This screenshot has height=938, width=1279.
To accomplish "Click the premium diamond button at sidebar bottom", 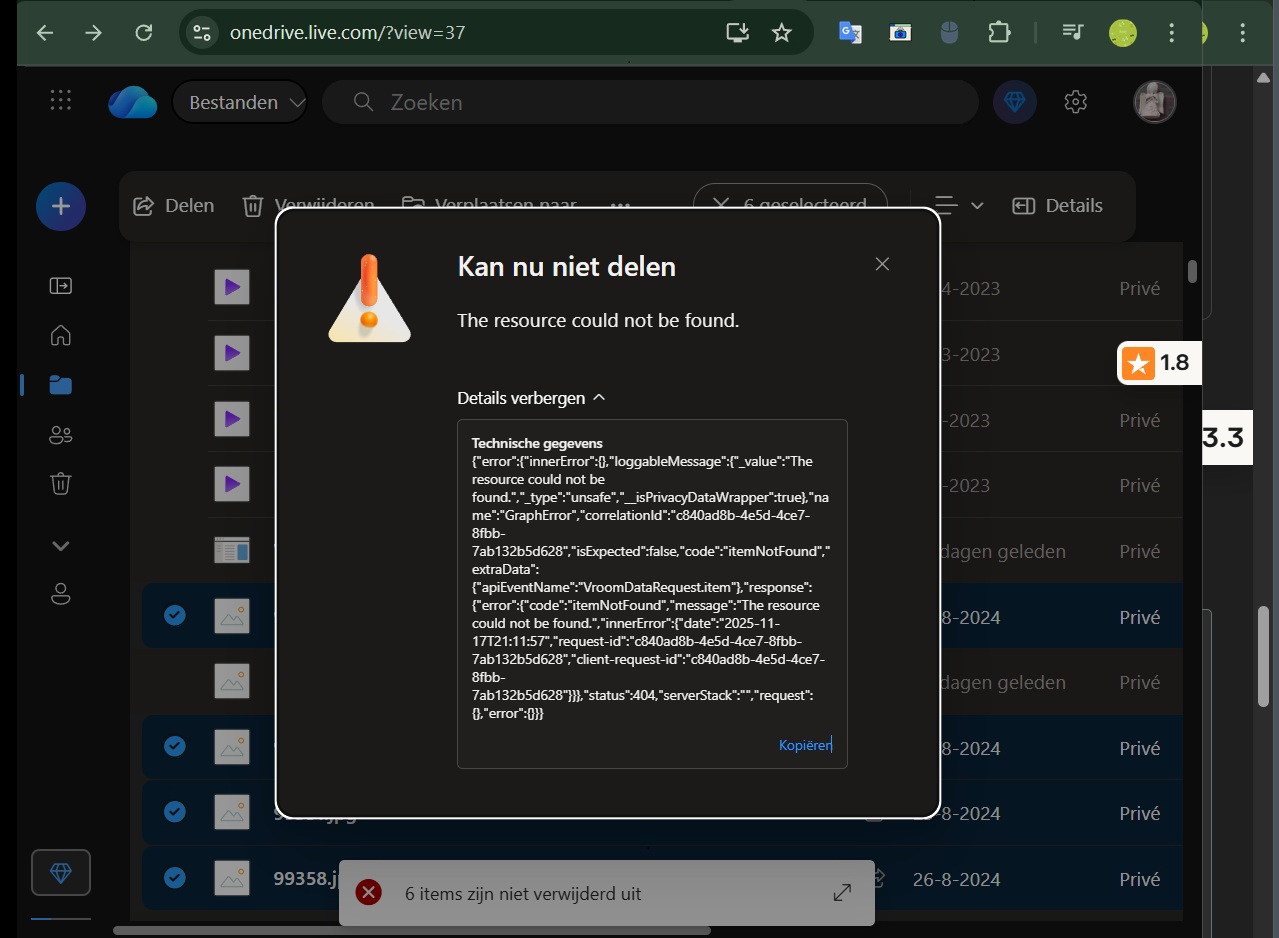I will (x=61, y=873).
